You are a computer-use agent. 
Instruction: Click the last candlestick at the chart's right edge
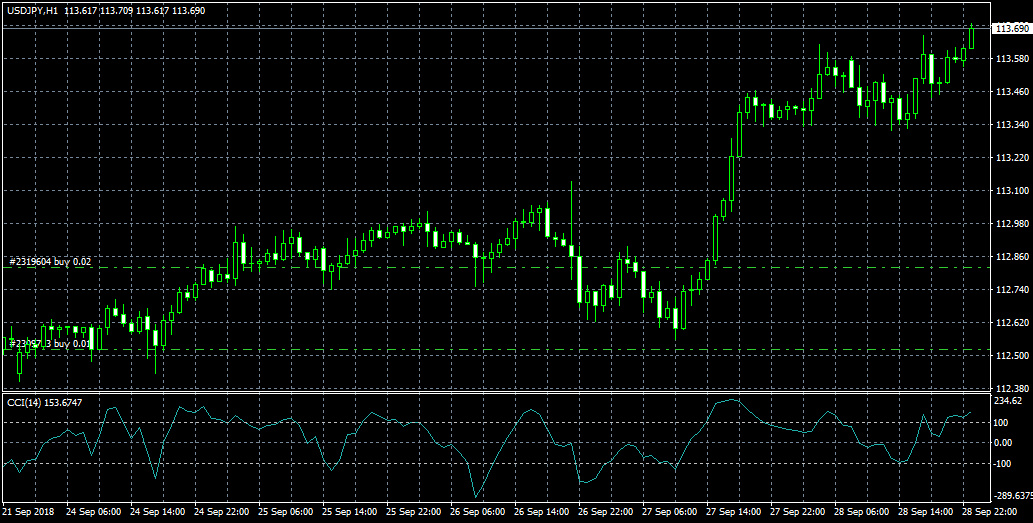(971, 36)
